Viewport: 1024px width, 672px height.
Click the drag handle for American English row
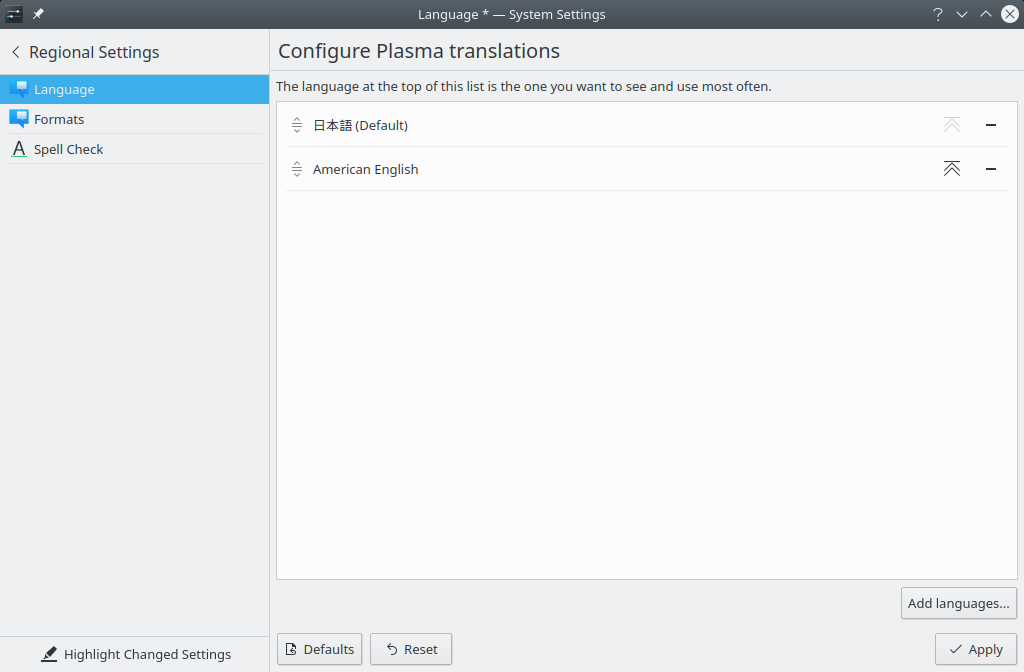click(x=296, y=169)
